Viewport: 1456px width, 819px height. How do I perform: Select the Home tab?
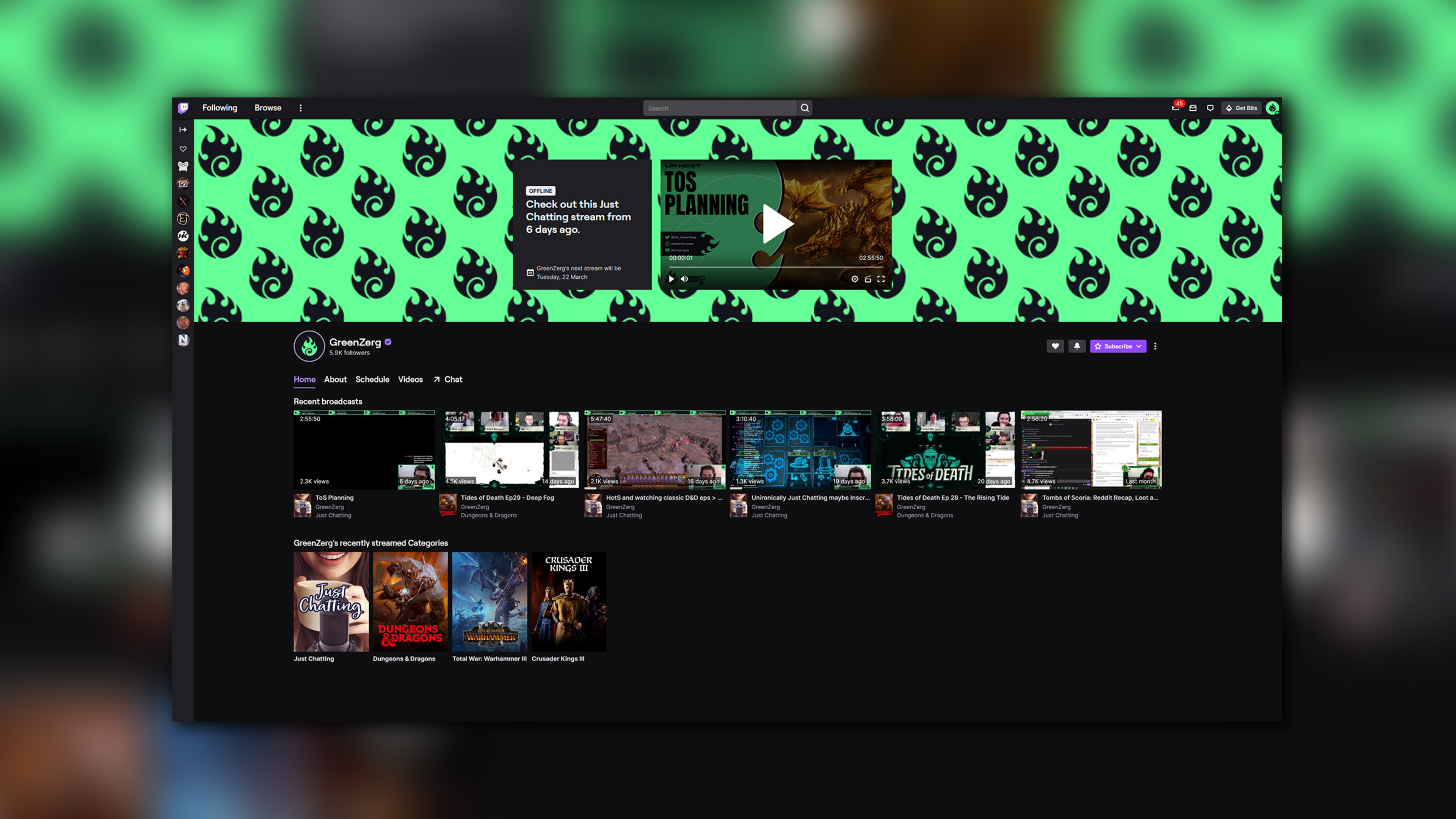(304, 379)
